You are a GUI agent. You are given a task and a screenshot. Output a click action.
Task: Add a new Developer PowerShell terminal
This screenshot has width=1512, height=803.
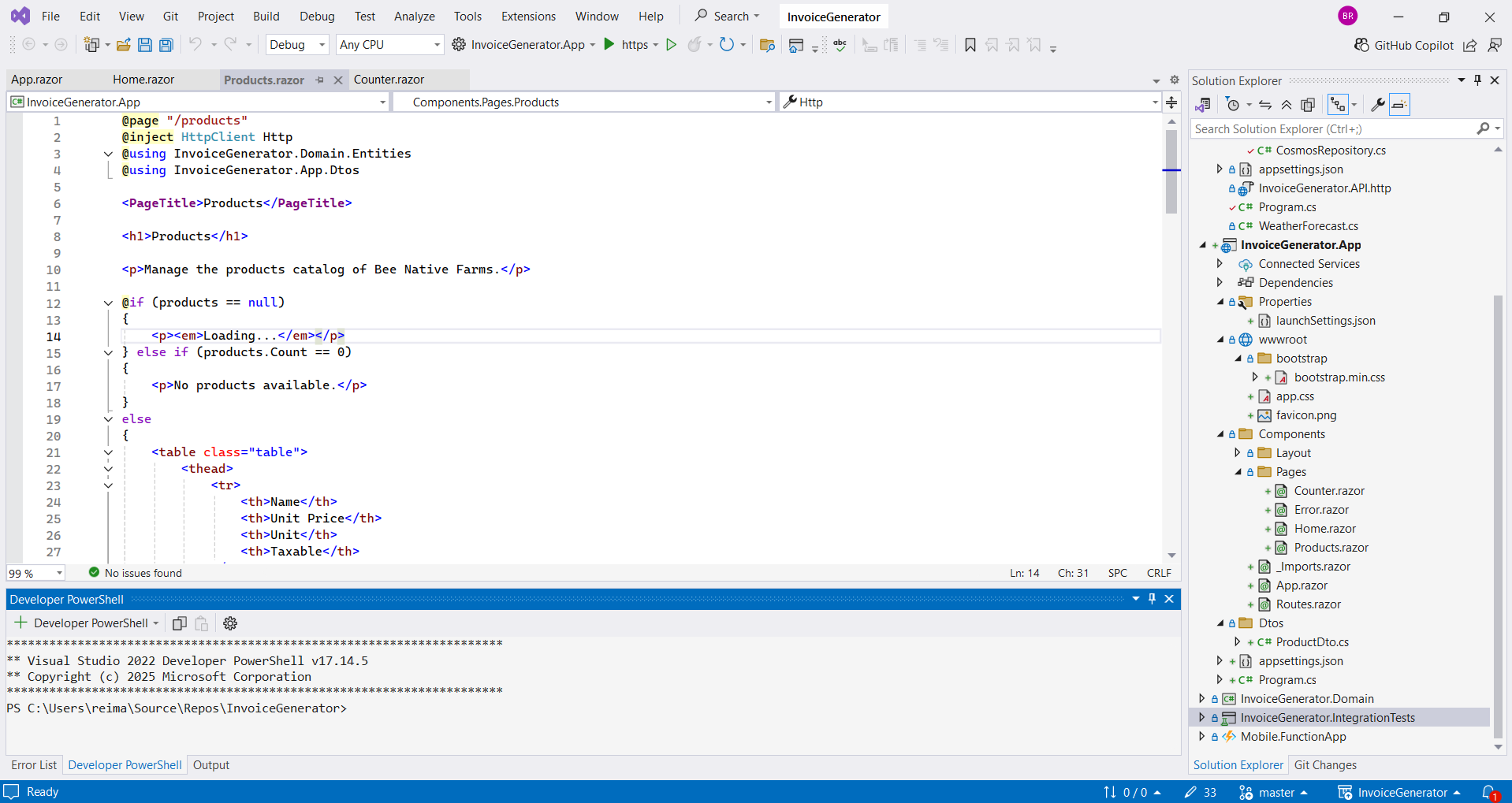[x=20, y=623]
